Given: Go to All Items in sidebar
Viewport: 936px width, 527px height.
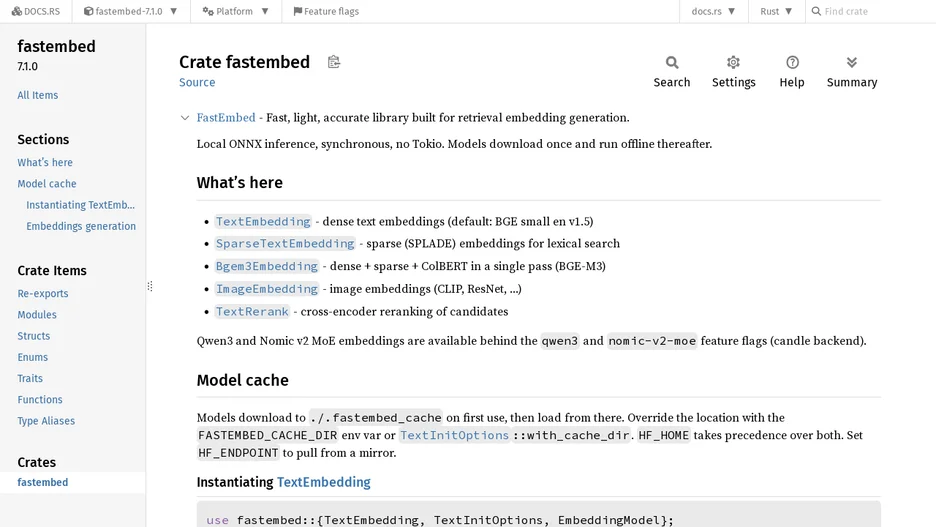Looking at the screenshot, I should click(x=38, y=95).
